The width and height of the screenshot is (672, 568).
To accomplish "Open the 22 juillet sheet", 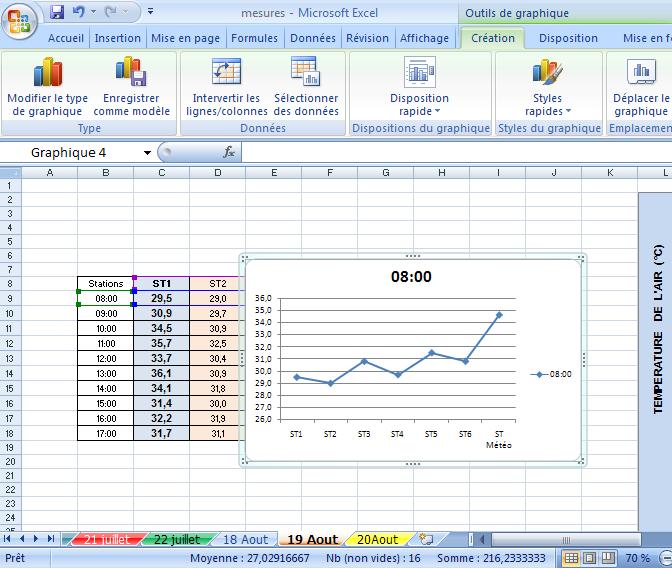I will [x=177, y=539].
